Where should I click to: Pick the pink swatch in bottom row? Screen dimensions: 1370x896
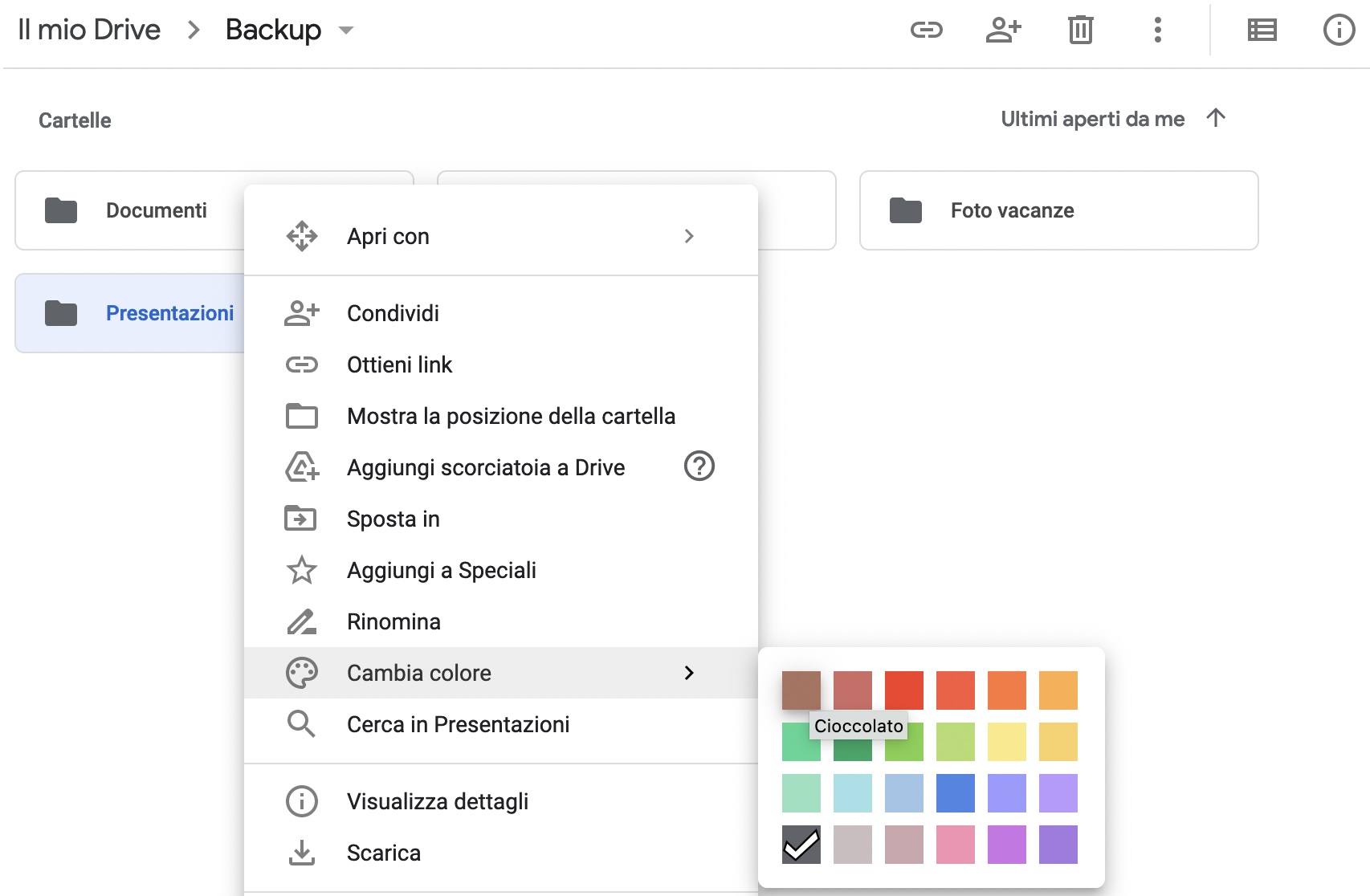(956, 845)
